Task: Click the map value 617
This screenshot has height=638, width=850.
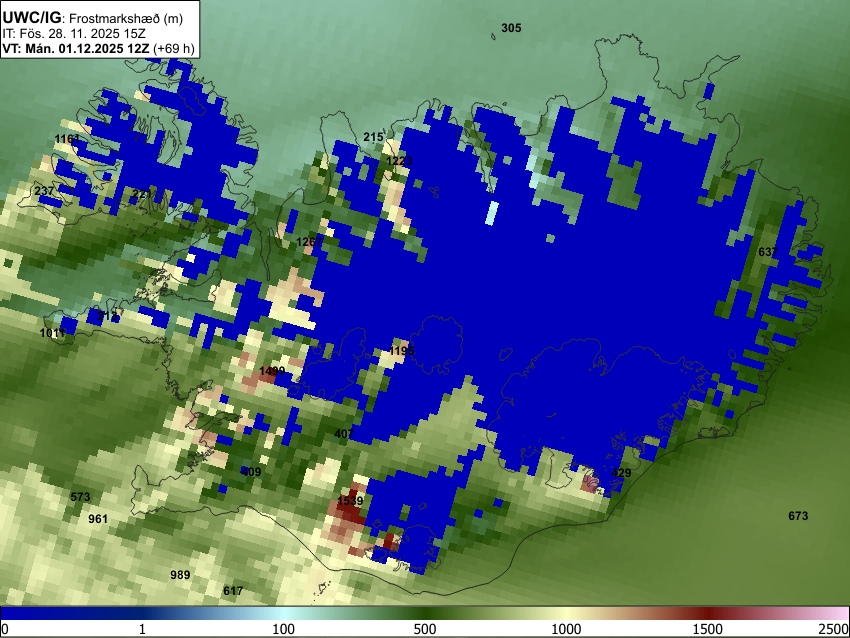Action: point(233,591)
